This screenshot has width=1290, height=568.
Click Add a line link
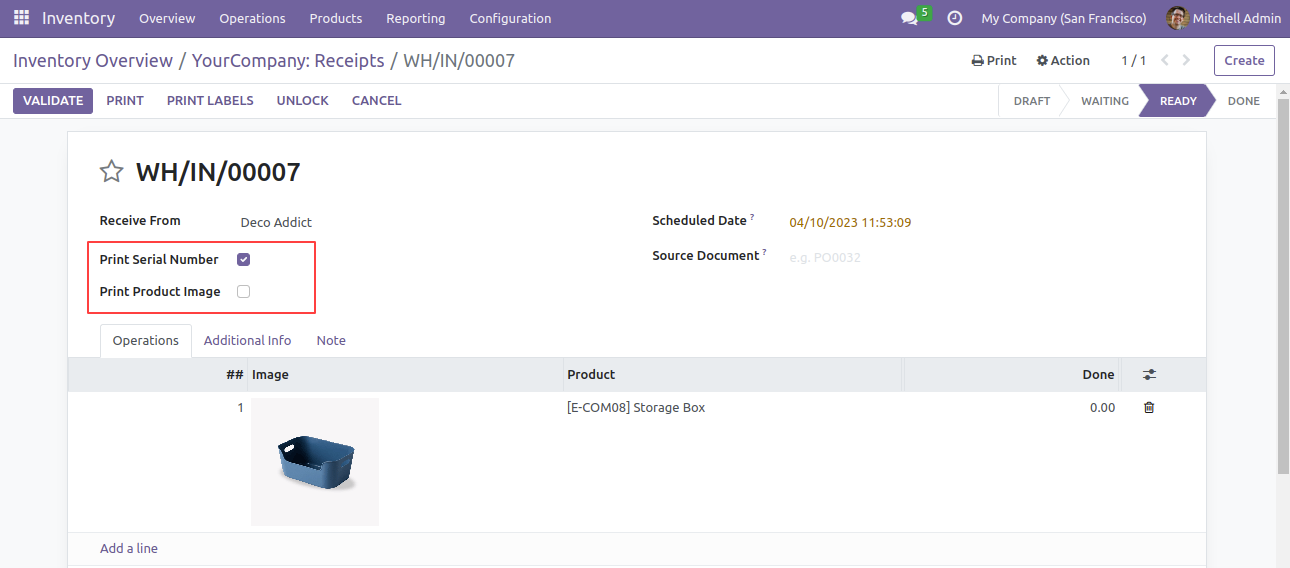click(129, 548)
